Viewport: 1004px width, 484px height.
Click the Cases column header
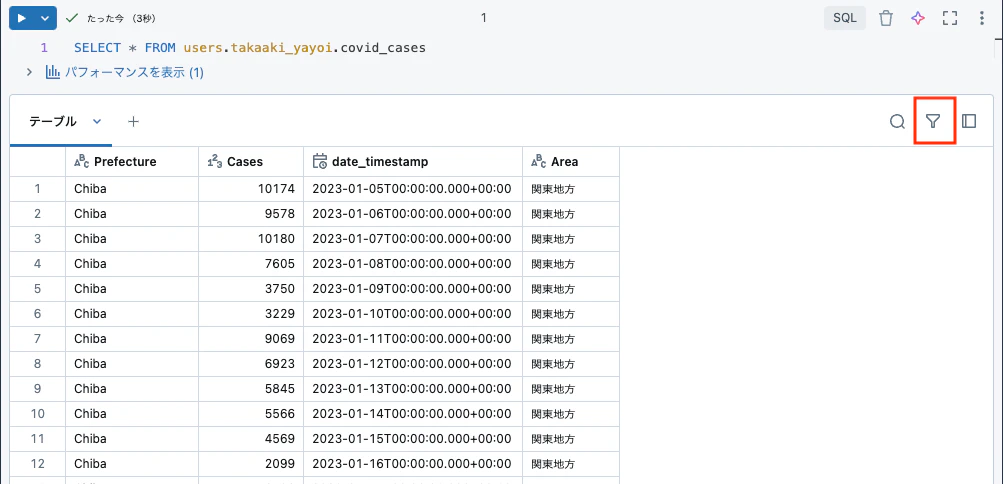pyautogui.click(x=251, y=162)
